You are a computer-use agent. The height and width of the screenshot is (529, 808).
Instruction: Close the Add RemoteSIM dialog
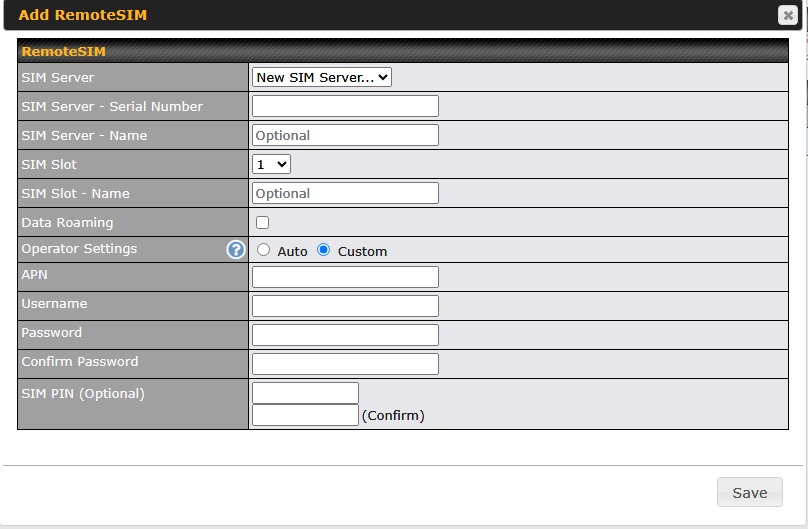click(788, 15)
